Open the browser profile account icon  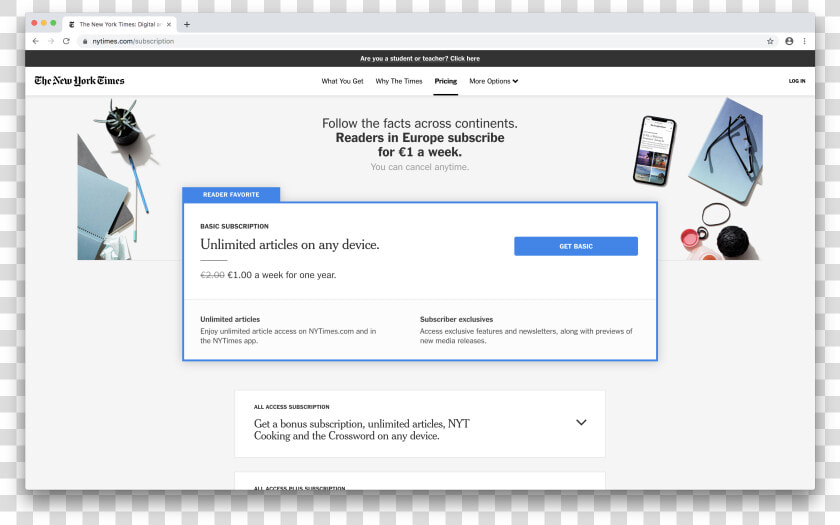(x=789, y=41)
